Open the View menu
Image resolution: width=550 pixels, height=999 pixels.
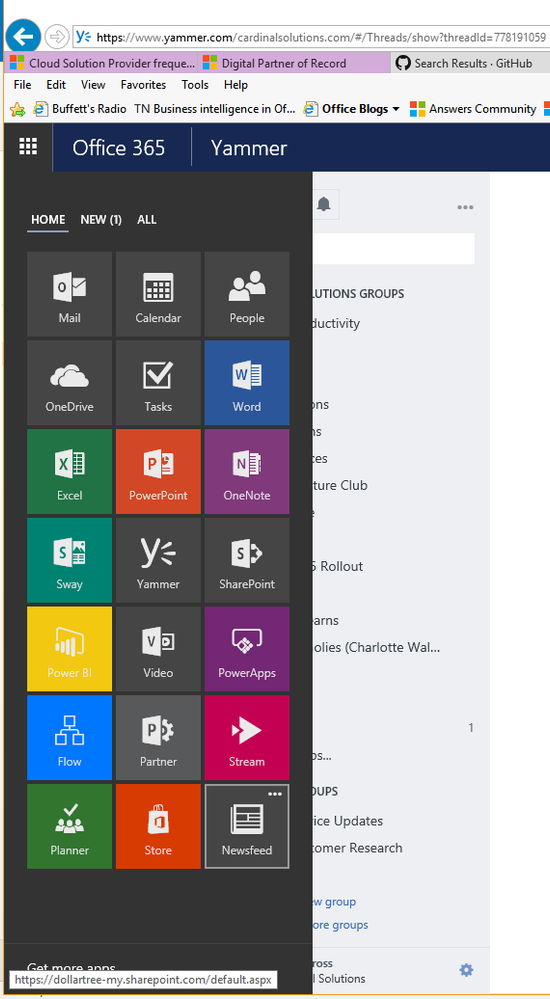pos(93,85)
